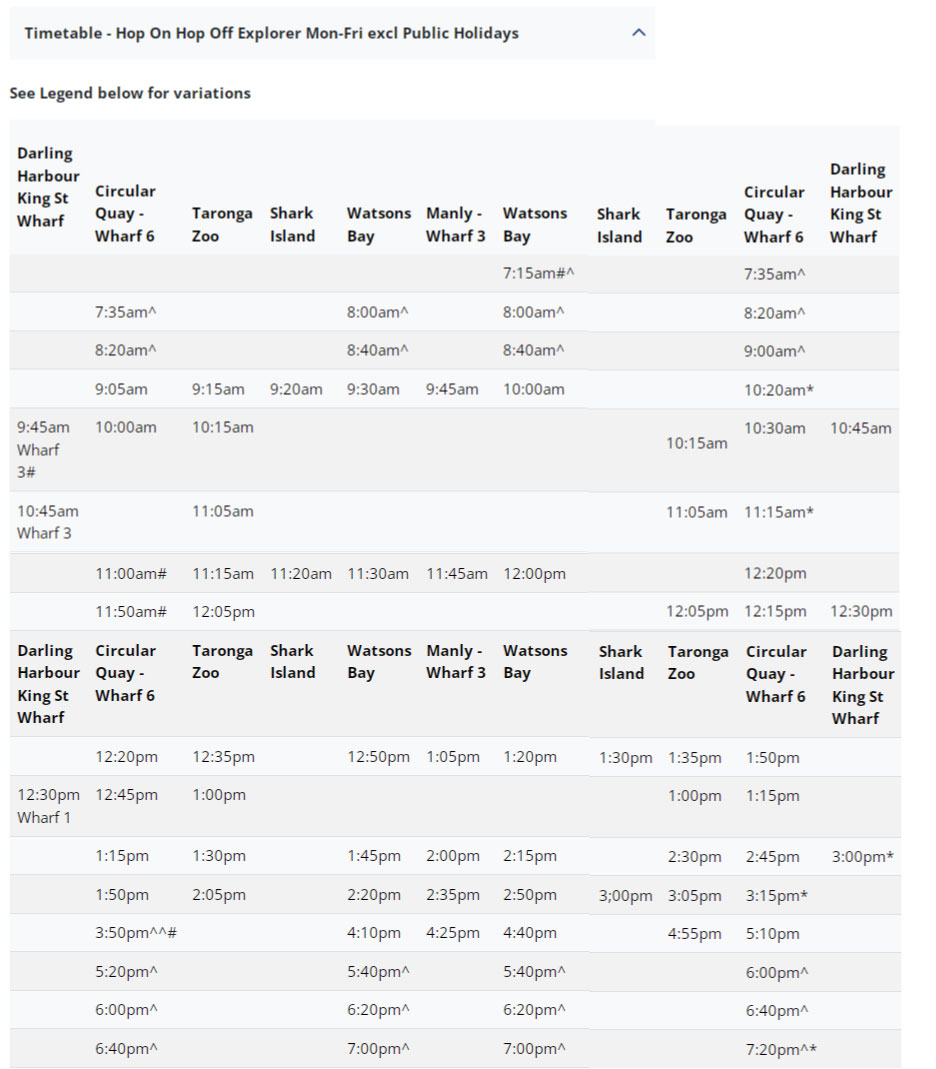Viewport: 936px width, 1069px height.
Task: Click the 9:45am Wharf 3# cell
Action: click(x=43, y=449)
